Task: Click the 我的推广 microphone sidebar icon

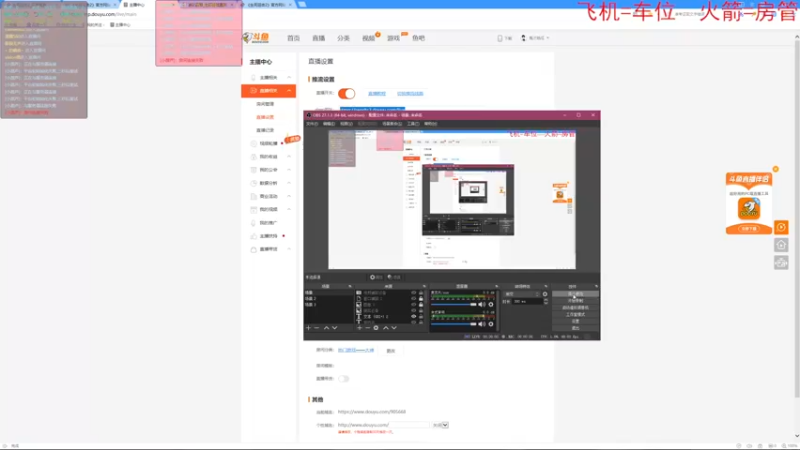Action: pyautogui.click(x=254, y=223)
